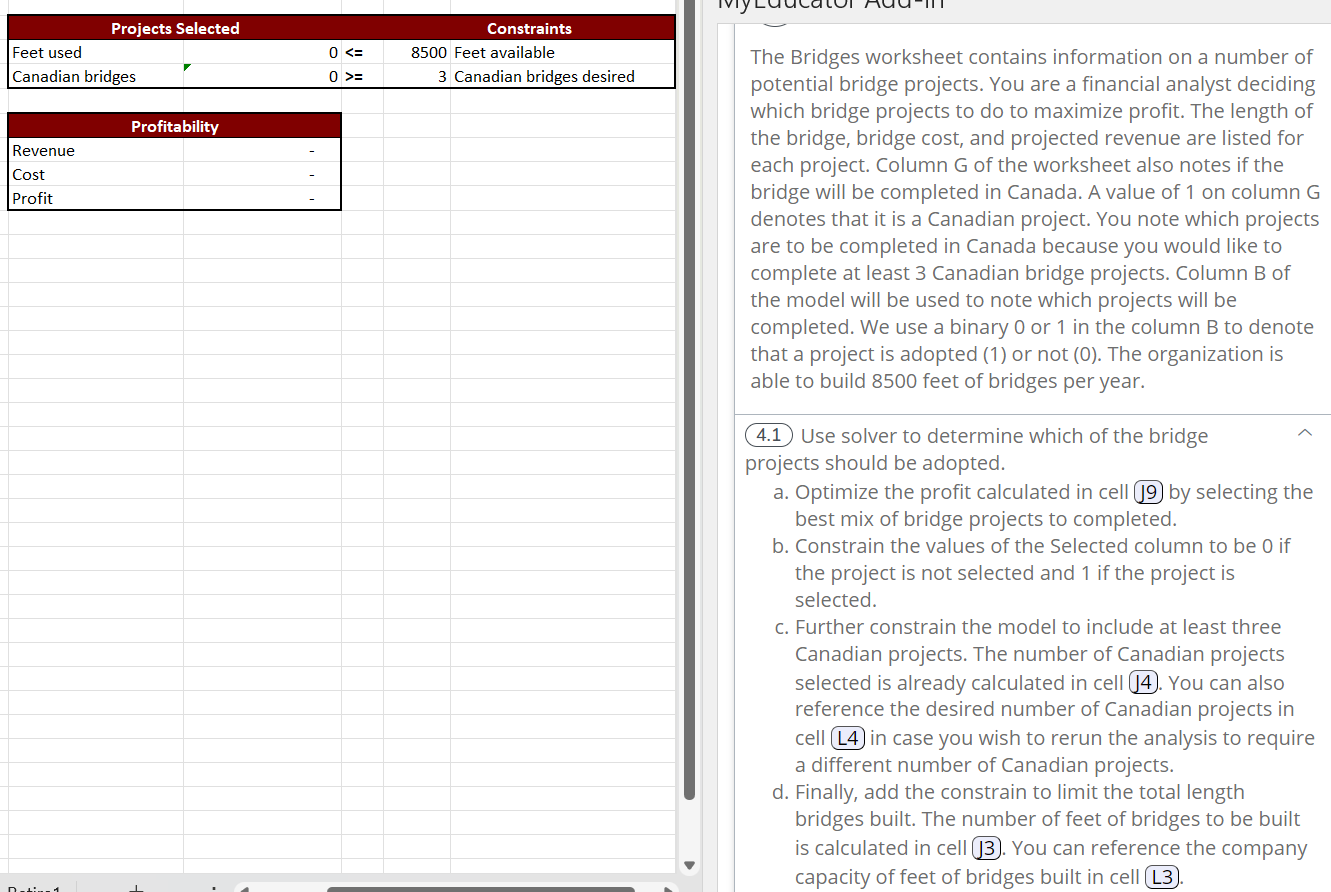
Task: Click the worksheet vertical scrollbar thumb
Action: [x=690, y=420]
